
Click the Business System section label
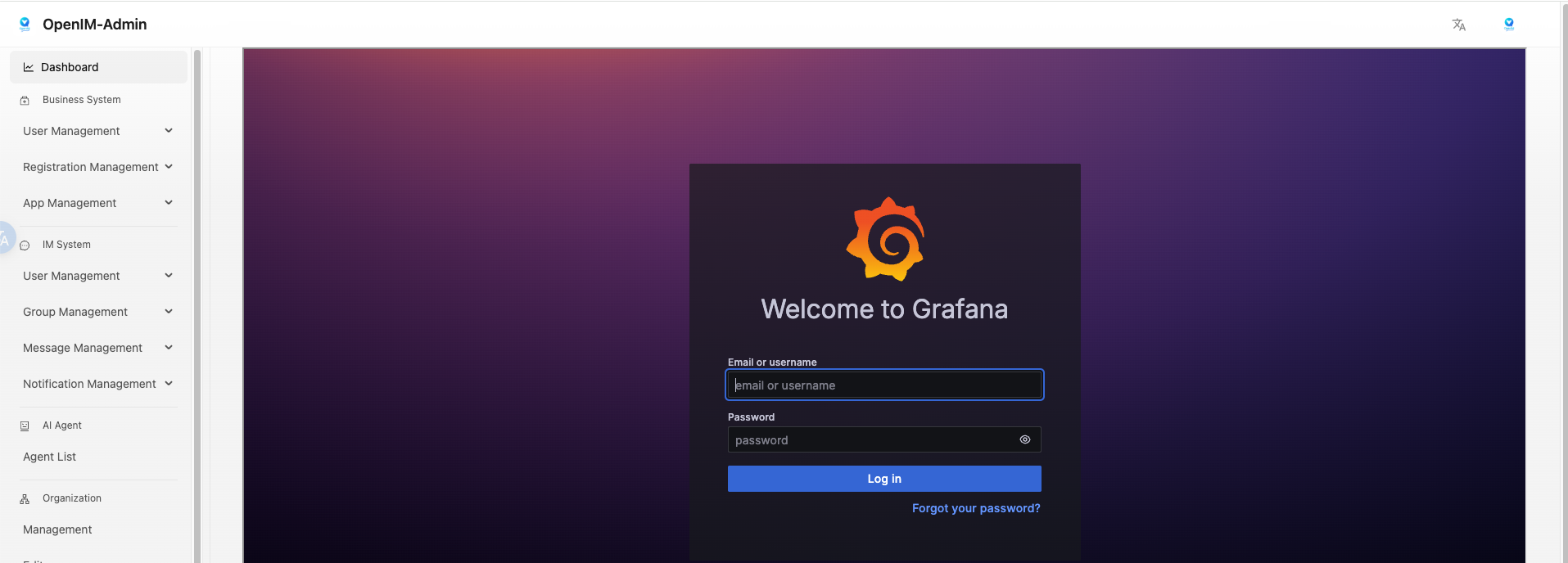click(x=82, y=100)
